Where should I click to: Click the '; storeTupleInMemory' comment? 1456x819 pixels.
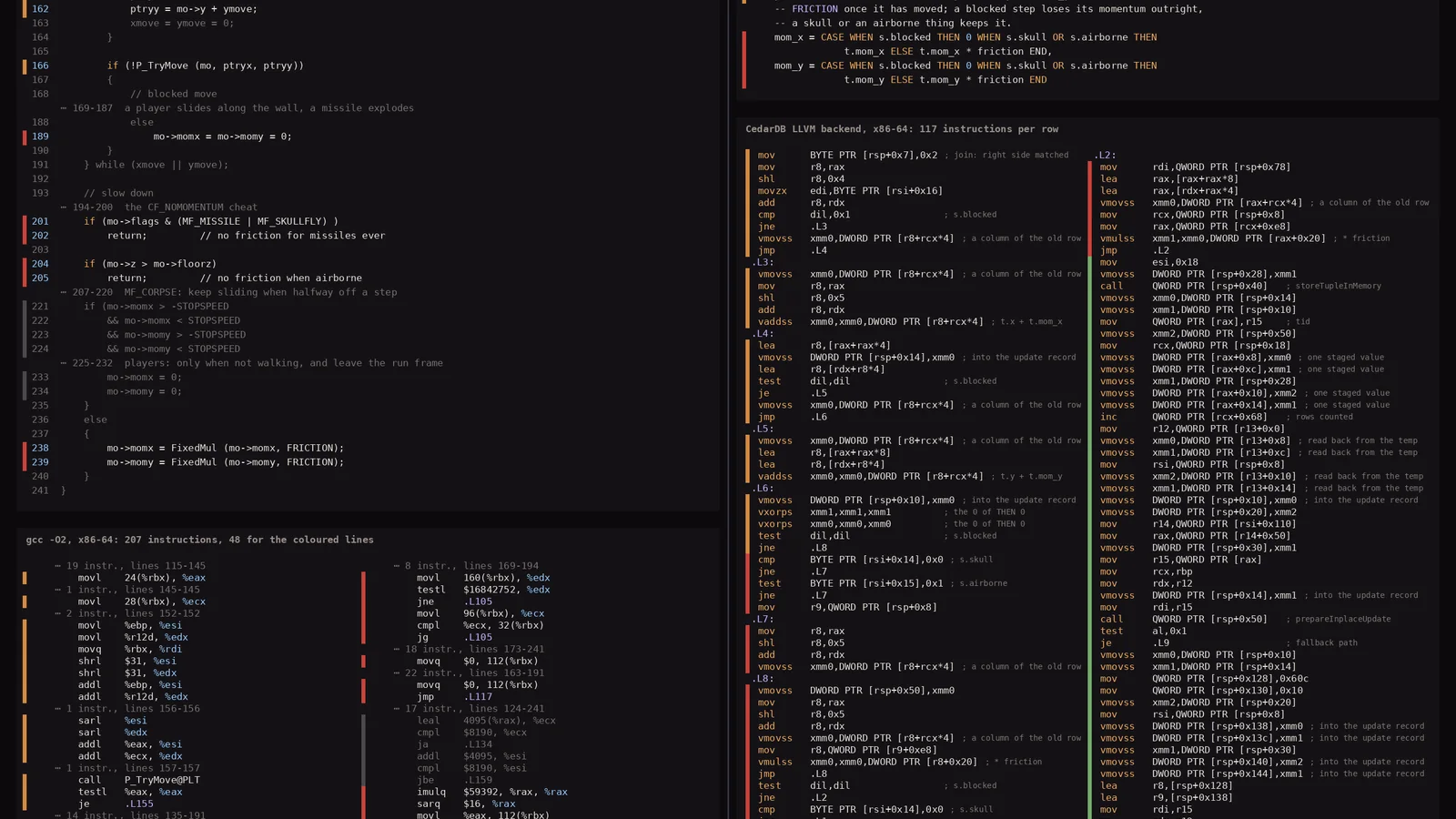tap(1333, 286)
